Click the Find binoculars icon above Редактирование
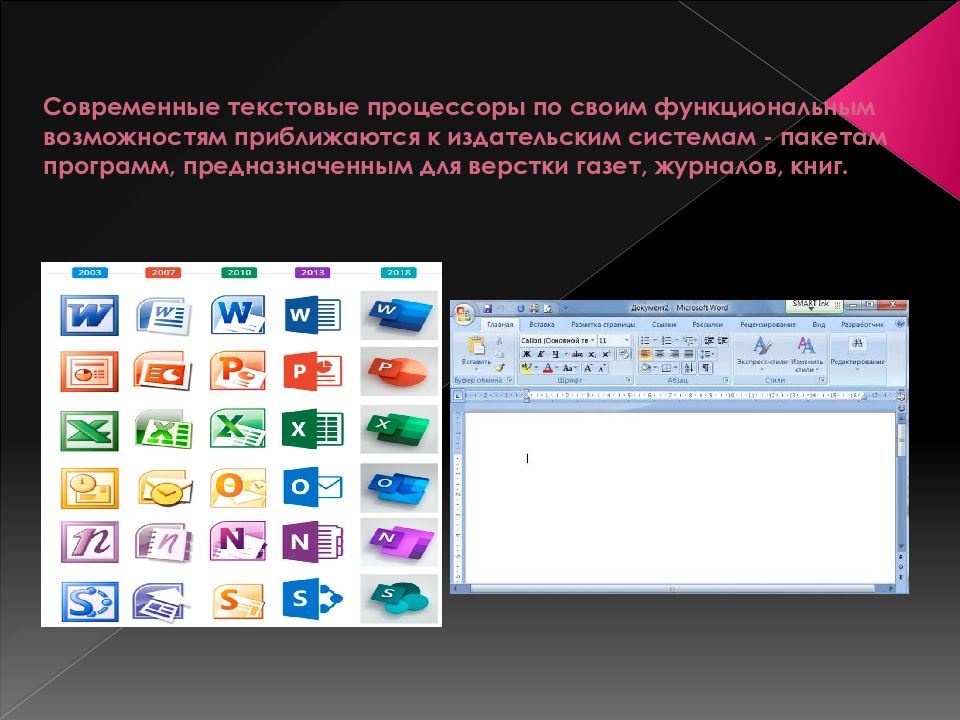960x720 pixels. pos(858,344)
